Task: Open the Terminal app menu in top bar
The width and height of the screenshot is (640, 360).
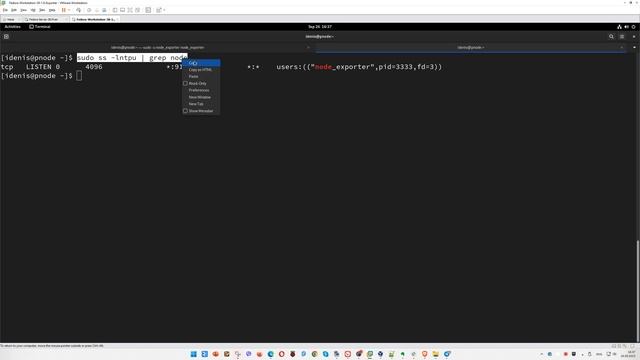Action: pos(40,27)
